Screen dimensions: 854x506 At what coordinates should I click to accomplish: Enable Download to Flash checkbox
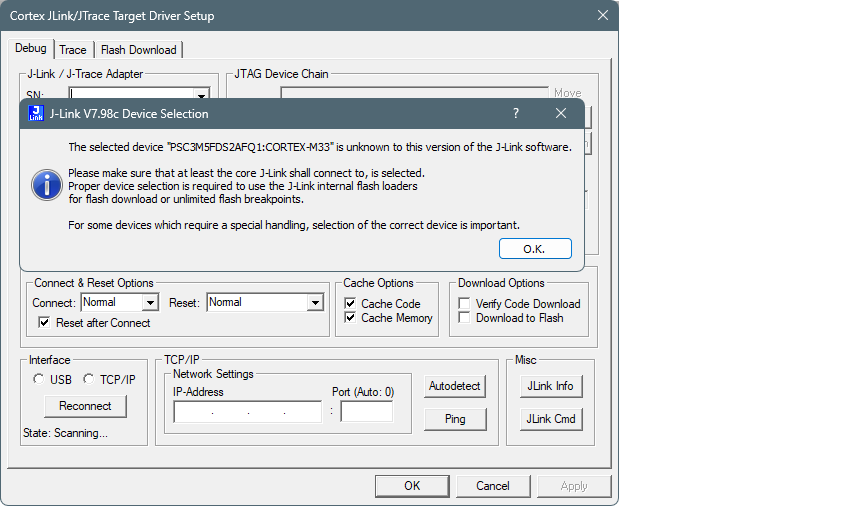click(x=465, y=318)
